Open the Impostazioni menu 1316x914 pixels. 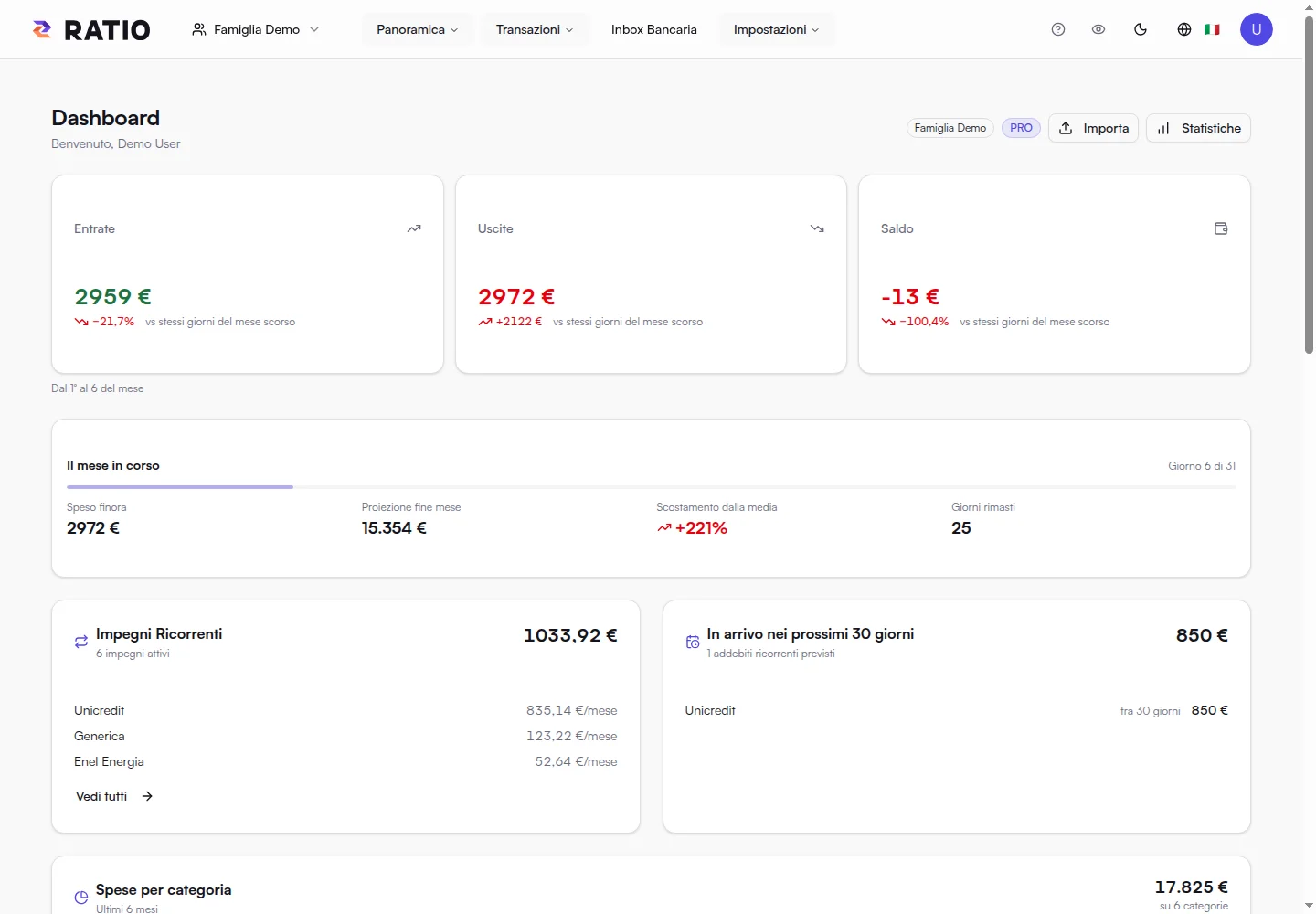tap(777, 29)
